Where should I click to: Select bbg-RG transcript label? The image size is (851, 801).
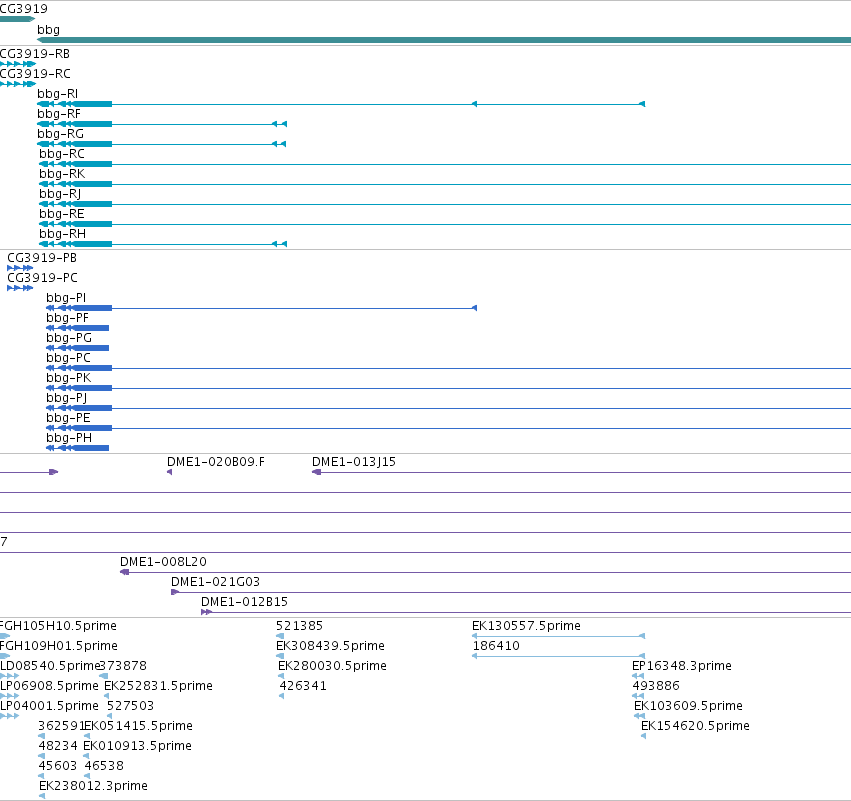point(60,134)
